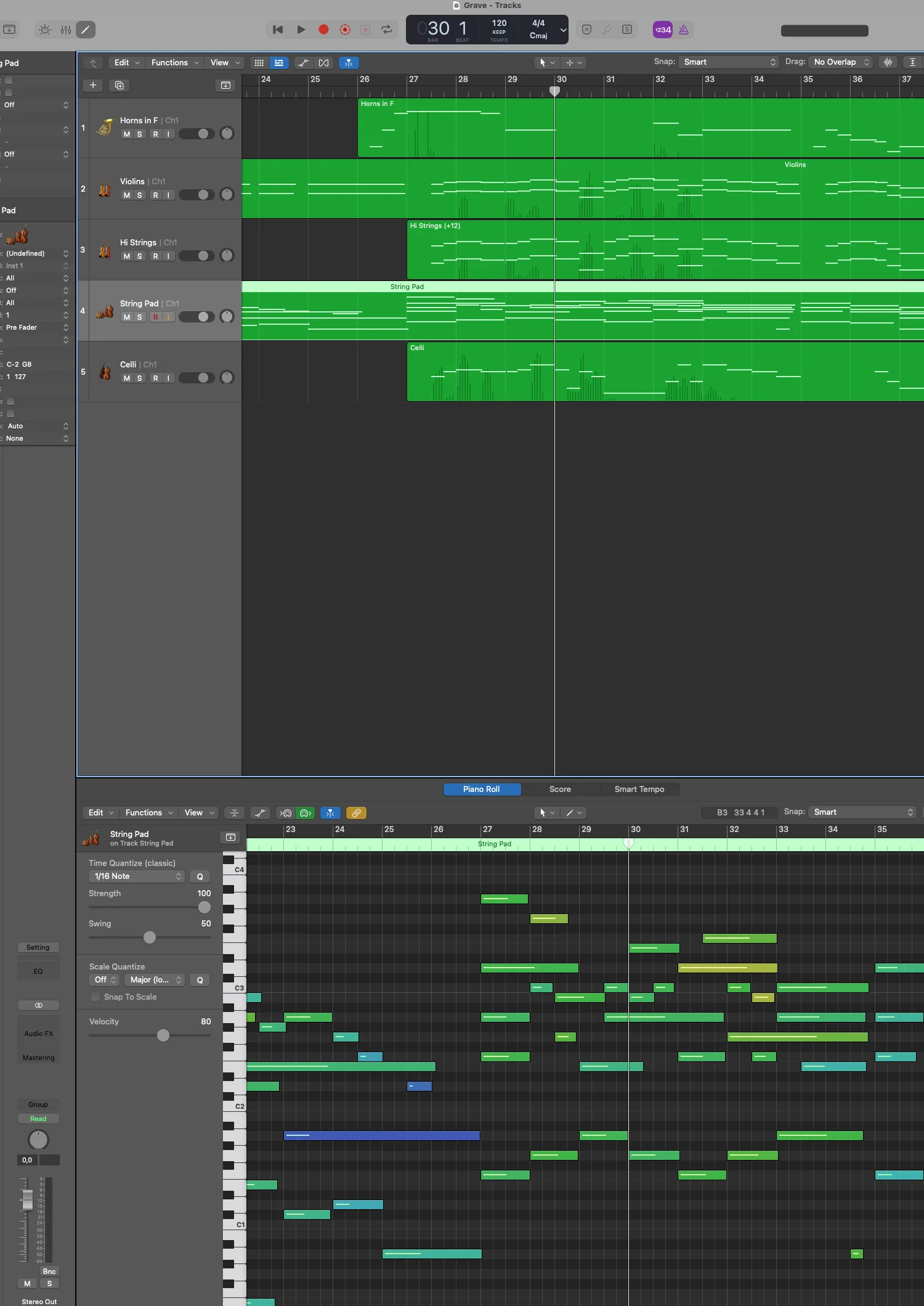This screenshot has height=1306, width=924.
Task: Toggle MIDI Out in Piano Roll toolbar
Action: tap(305, 813)
